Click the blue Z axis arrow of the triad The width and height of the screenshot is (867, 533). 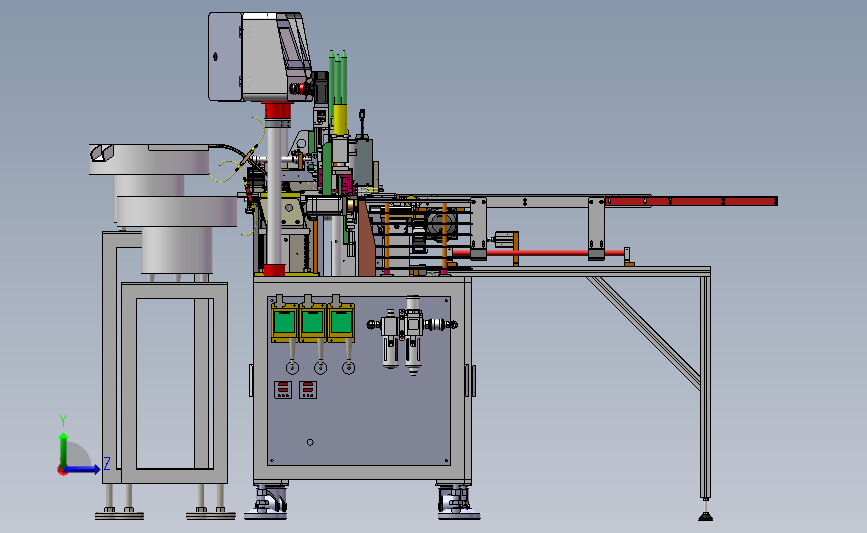coord(83,470)
